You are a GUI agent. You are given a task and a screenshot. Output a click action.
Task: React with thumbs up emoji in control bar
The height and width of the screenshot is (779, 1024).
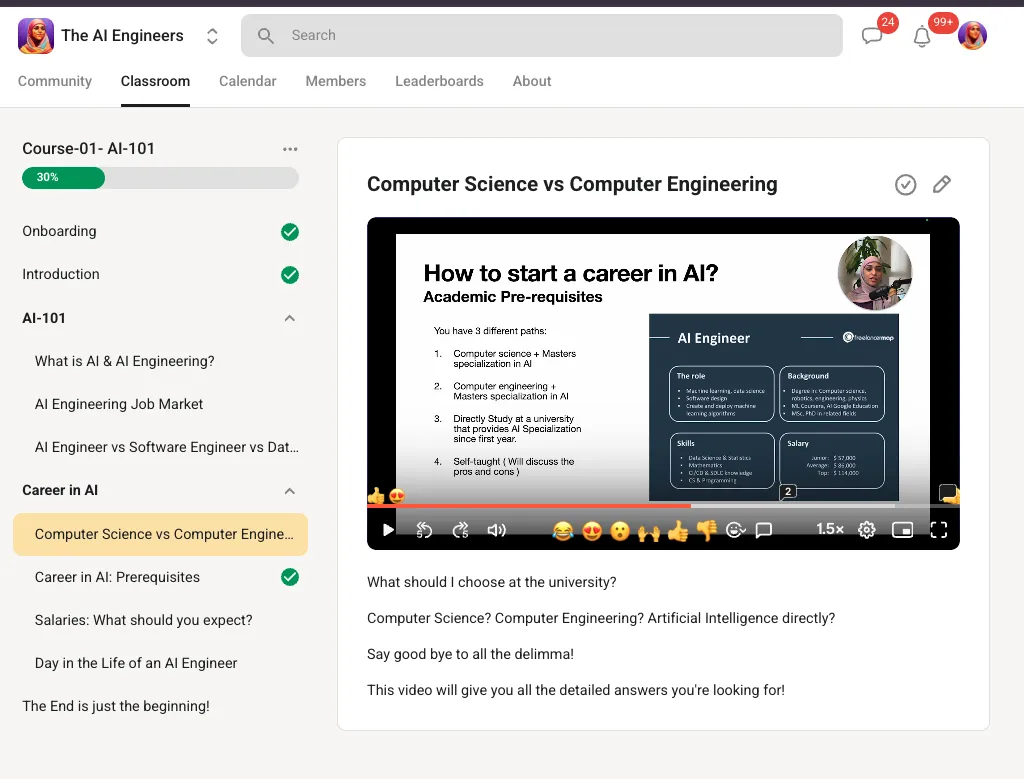coord(678,531)
